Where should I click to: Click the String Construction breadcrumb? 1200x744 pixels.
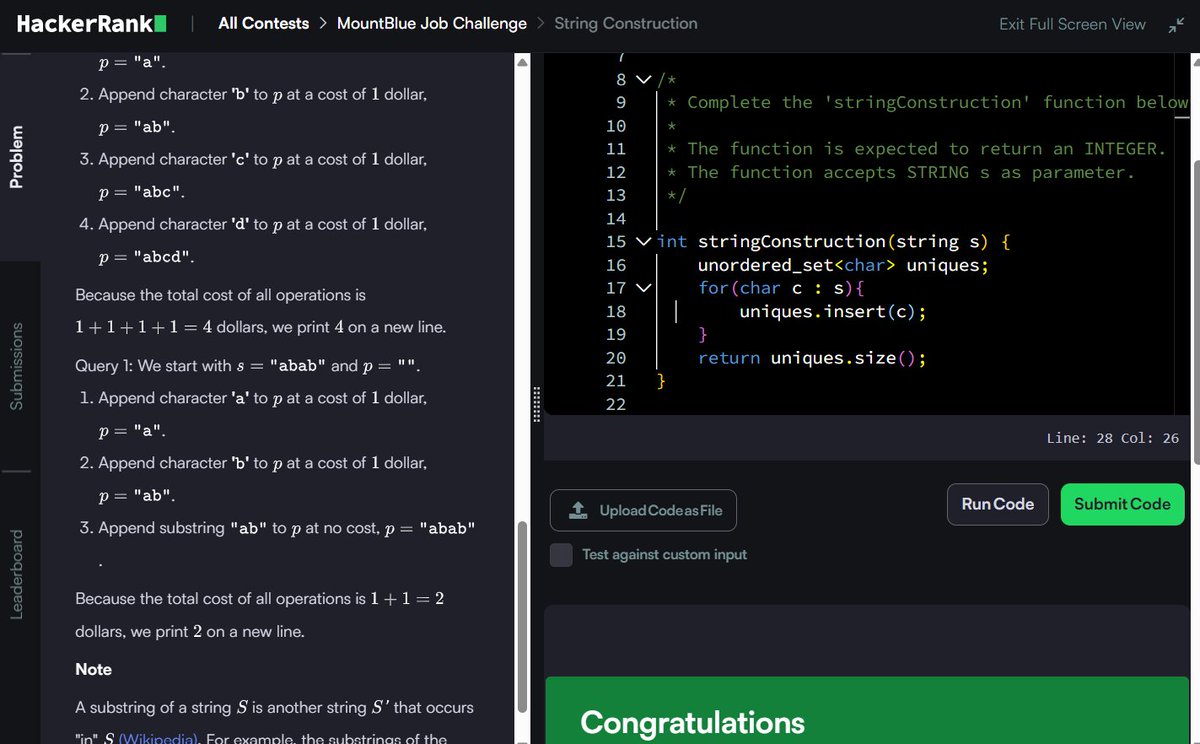click(626, 23)
